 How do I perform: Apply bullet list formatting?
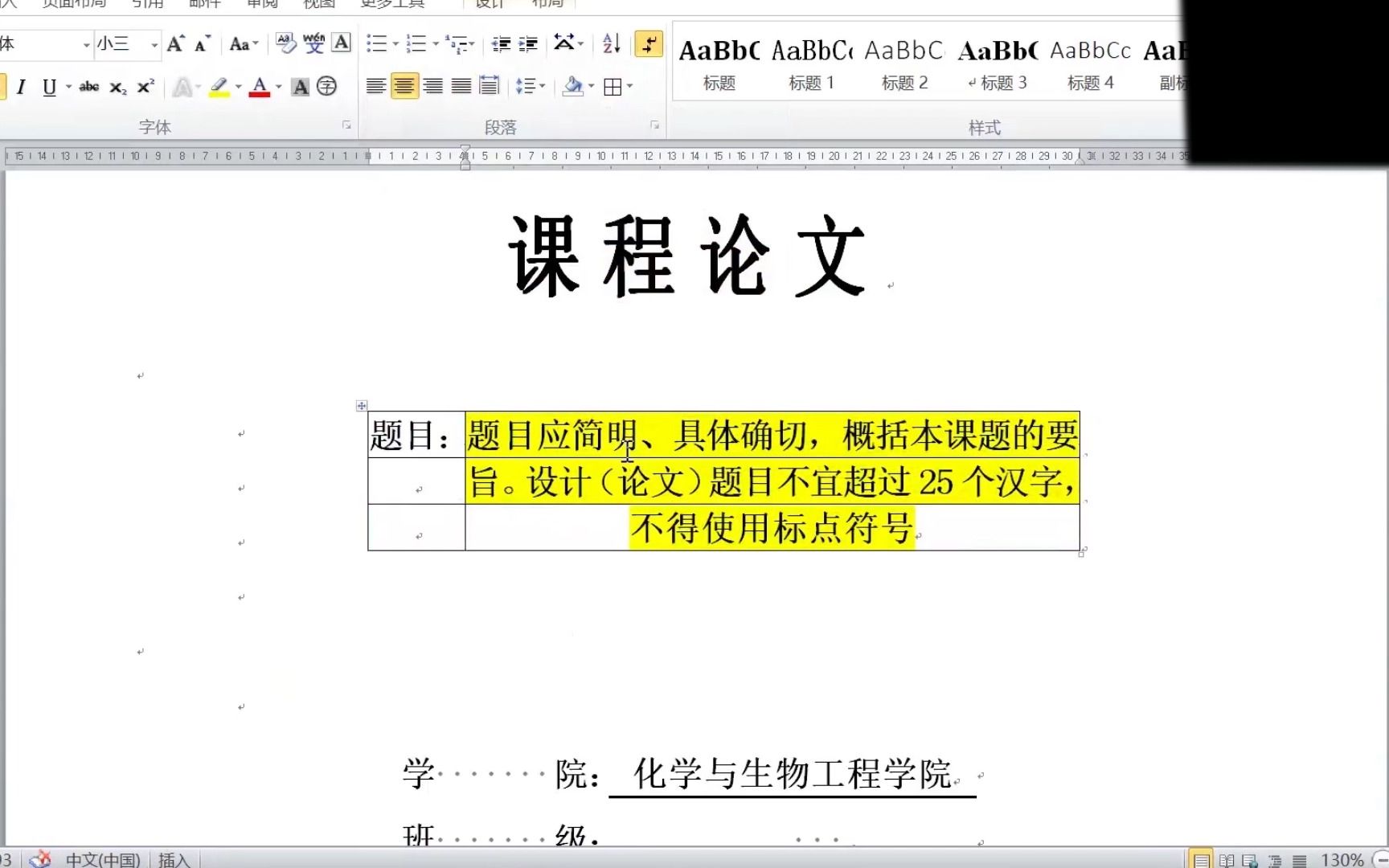pos(376,43)
